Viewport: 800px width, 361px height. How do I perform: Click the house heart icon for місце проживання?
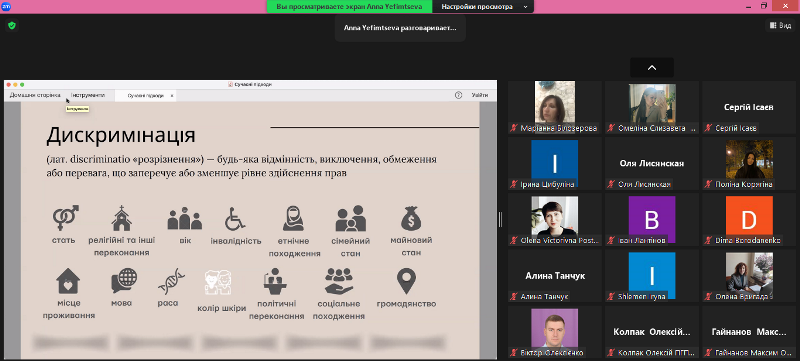click(68, 281)
